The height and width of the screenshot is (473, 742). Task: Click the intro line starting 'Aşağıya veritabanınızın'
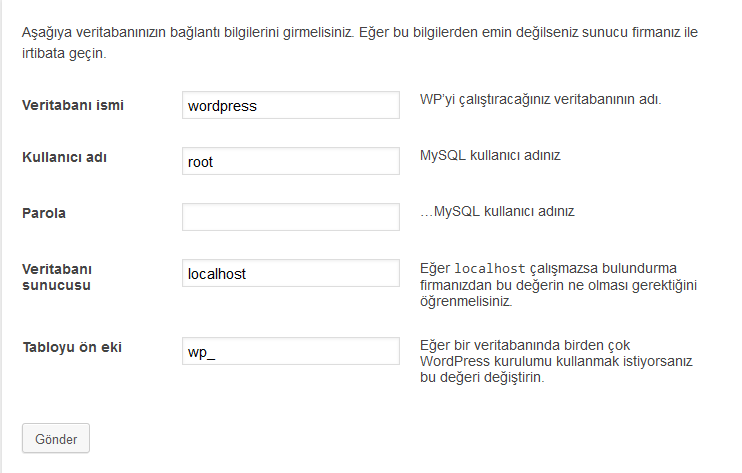tap(360, 33)
